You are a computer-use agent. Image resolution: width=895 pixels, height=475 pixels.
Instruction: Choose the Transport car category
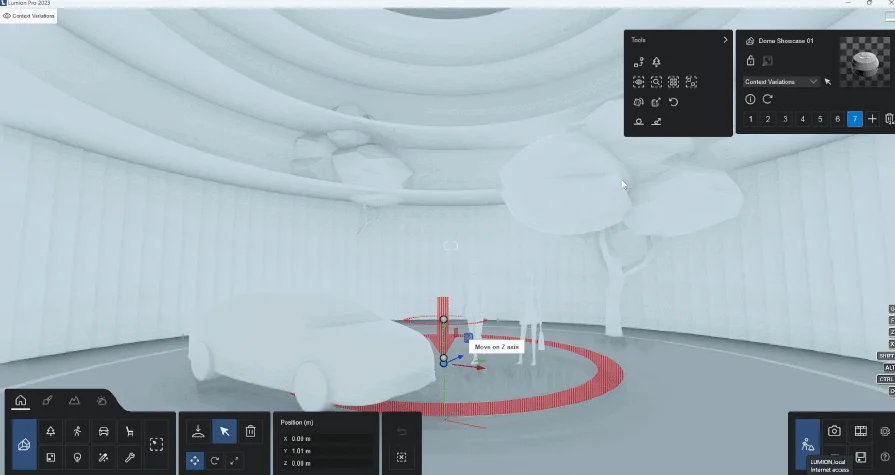click(x=103, y=431)
